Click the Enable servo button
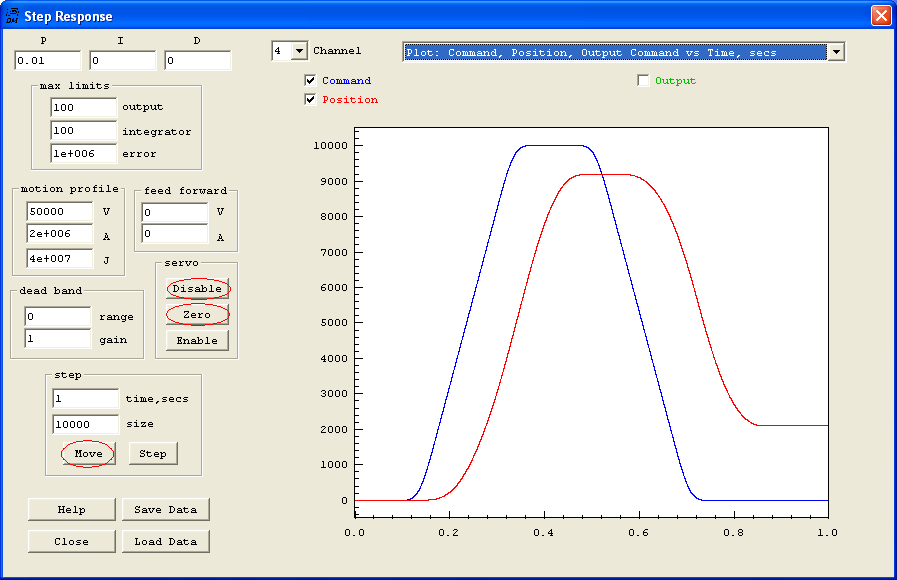This screenshot has width=897, height=580. click(197, 341)
